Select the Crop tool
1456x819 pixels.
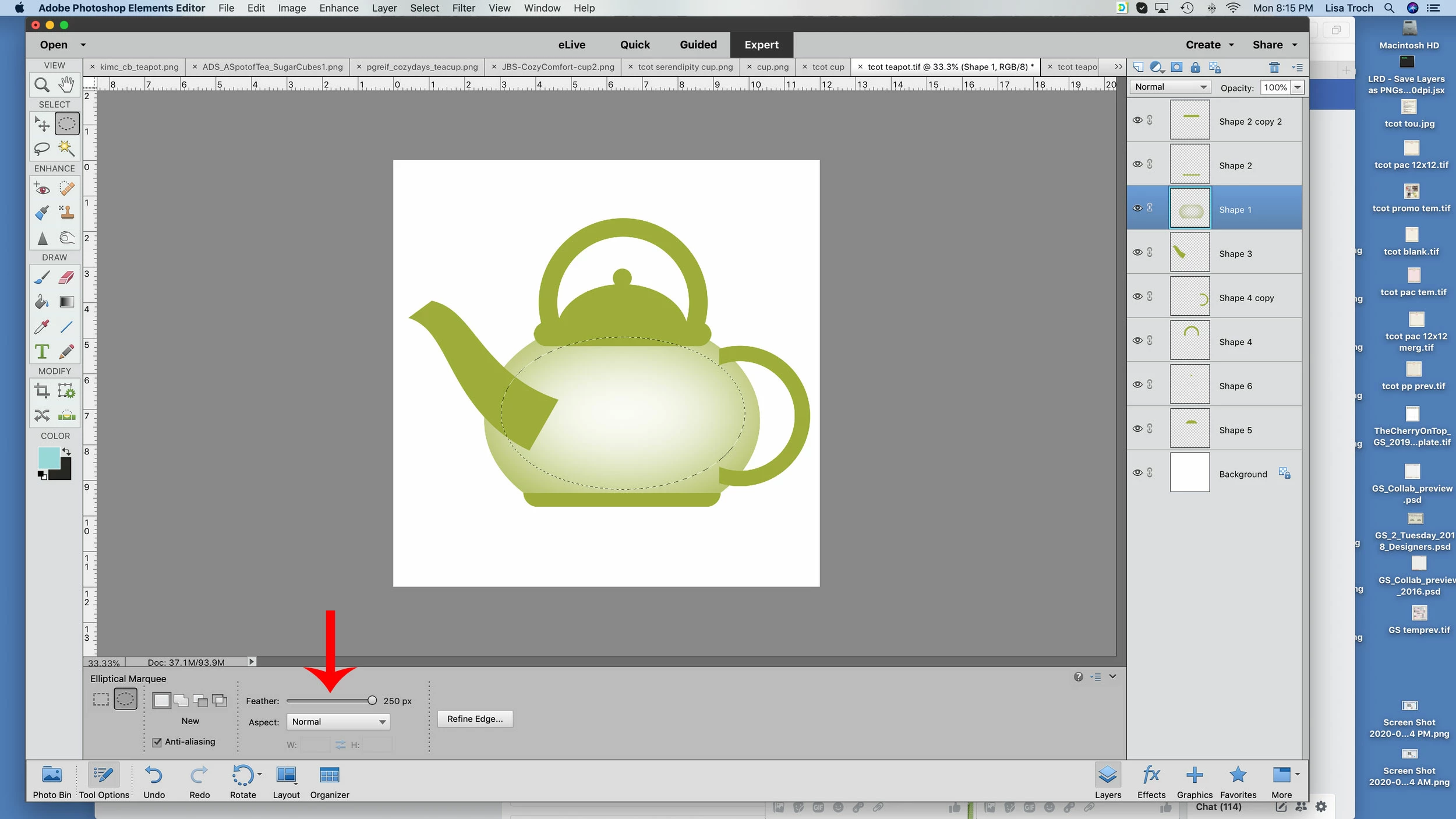(41, 390)
